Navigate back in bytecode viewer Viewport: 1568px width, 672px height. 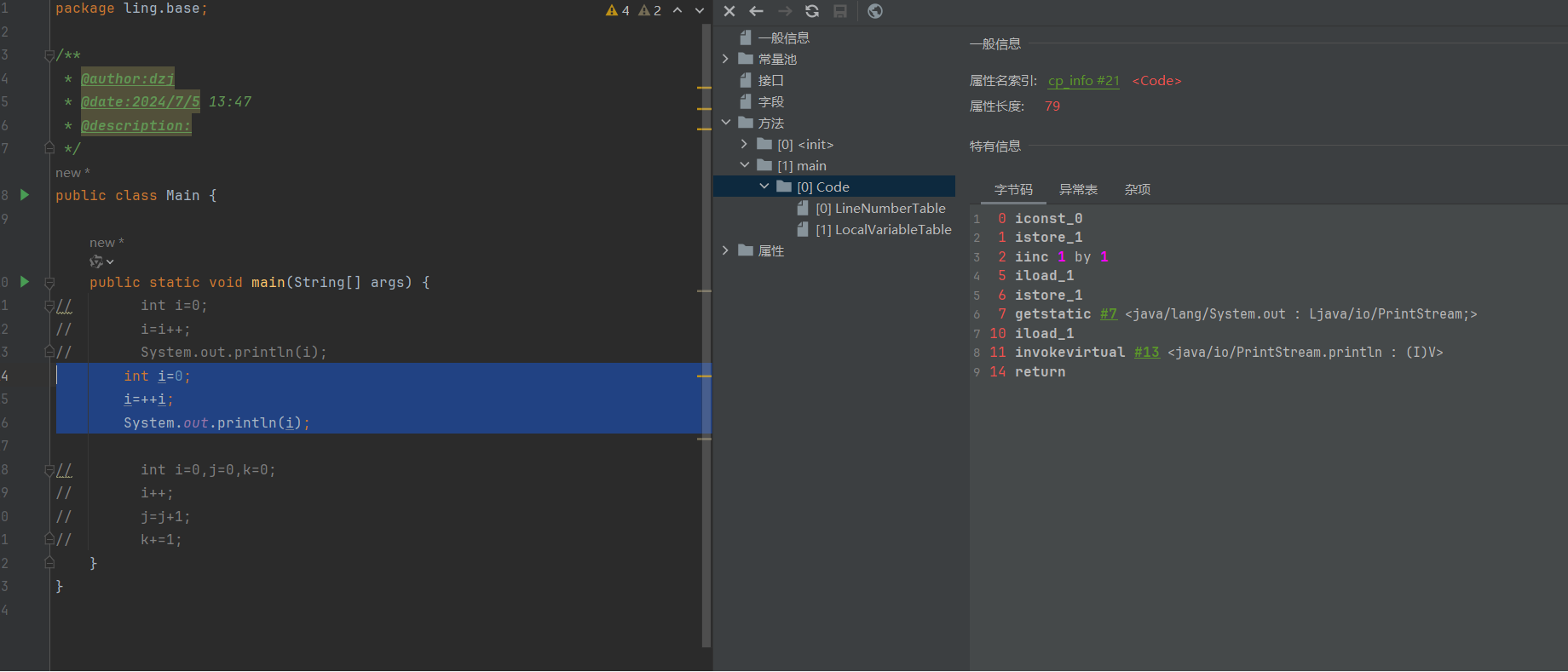[x=756, y=11]
